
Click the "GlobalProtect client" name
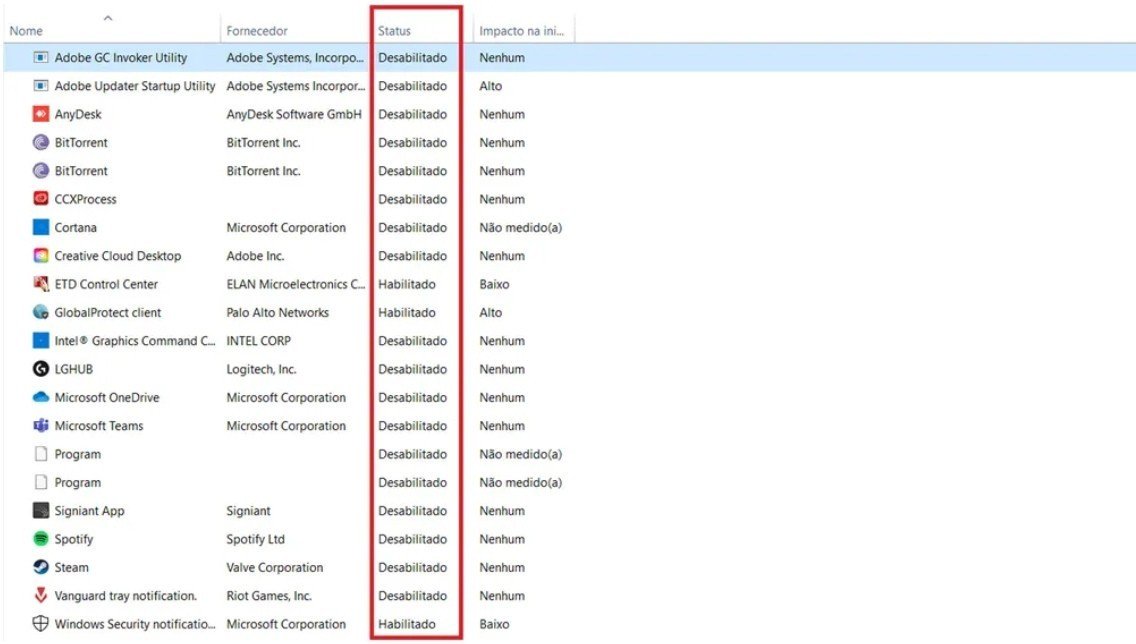click(x=108, y=311)
